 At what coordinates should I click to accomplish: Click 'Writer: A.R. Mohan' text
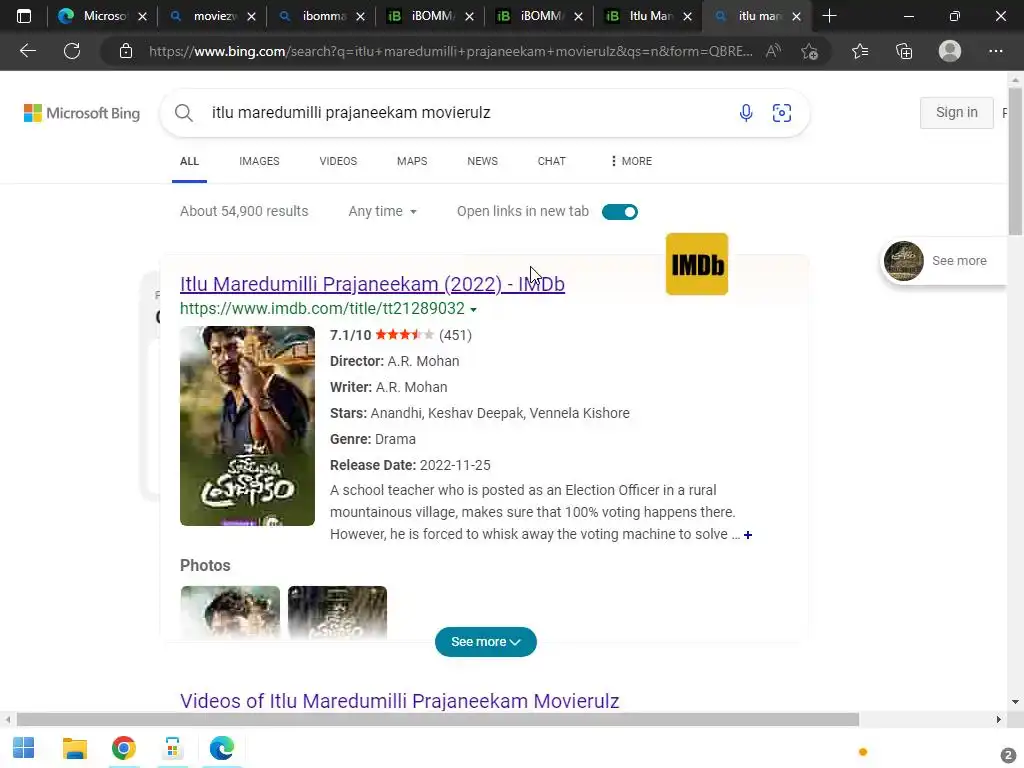389,387
